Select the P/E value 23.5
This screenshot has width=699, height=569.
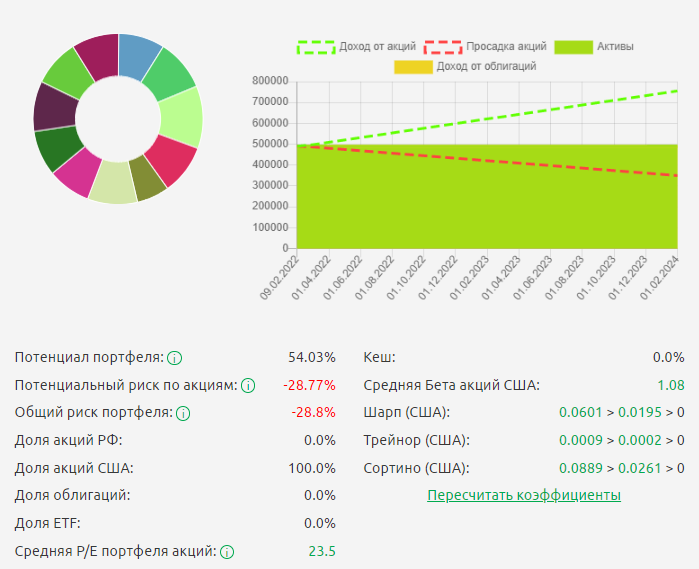(322, 551)
